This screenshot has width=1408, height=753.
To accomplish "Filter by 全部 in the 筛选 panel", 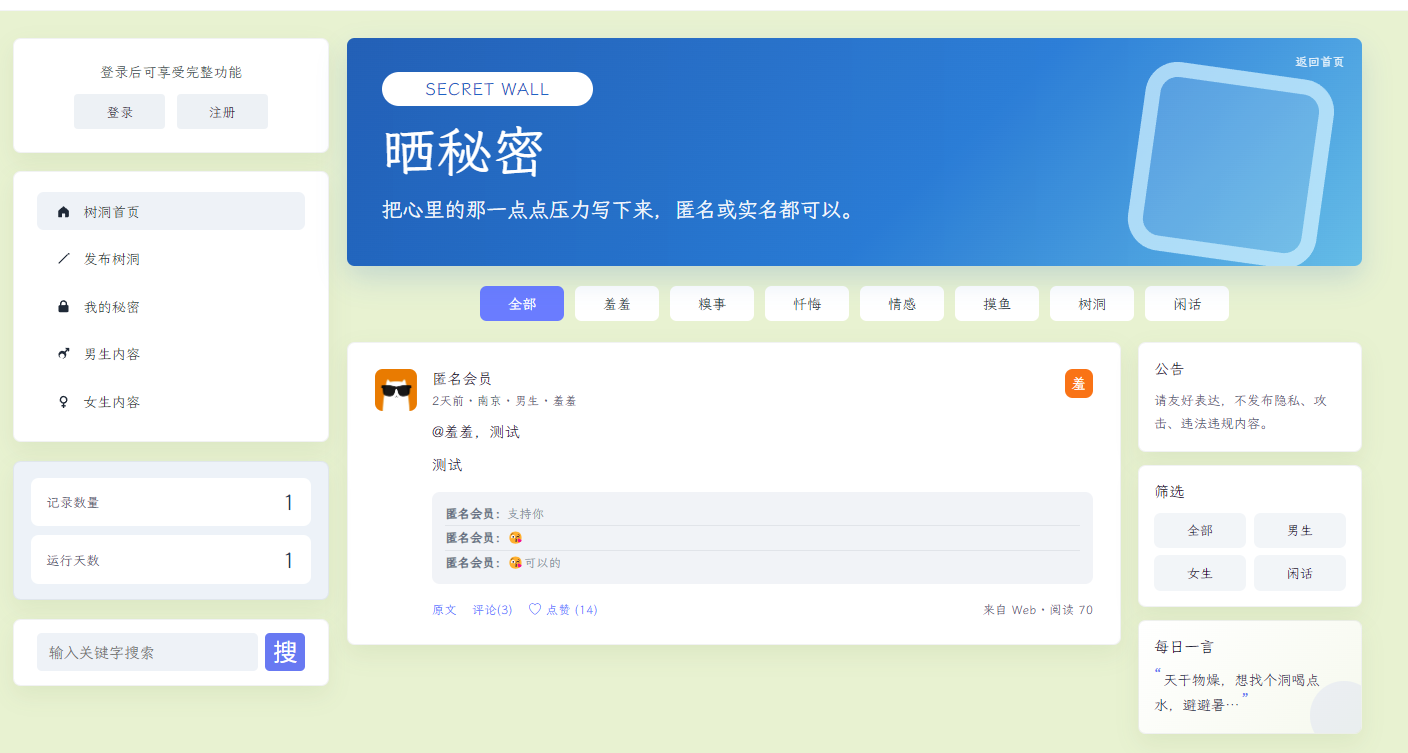I will click(1200, 531).
